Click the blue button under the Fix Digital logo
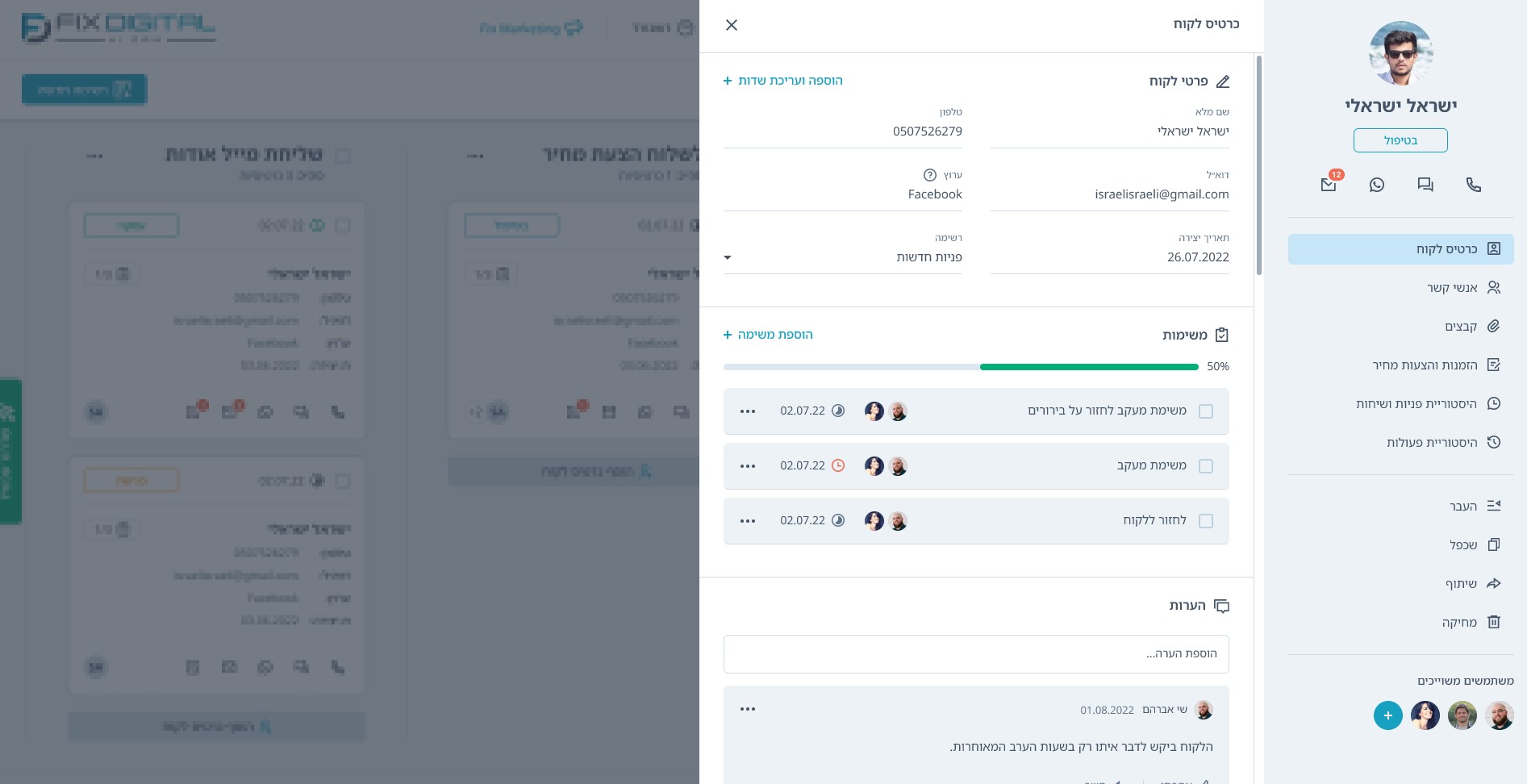Screen dimensions: 1527x784 click(x=84, y=90)
